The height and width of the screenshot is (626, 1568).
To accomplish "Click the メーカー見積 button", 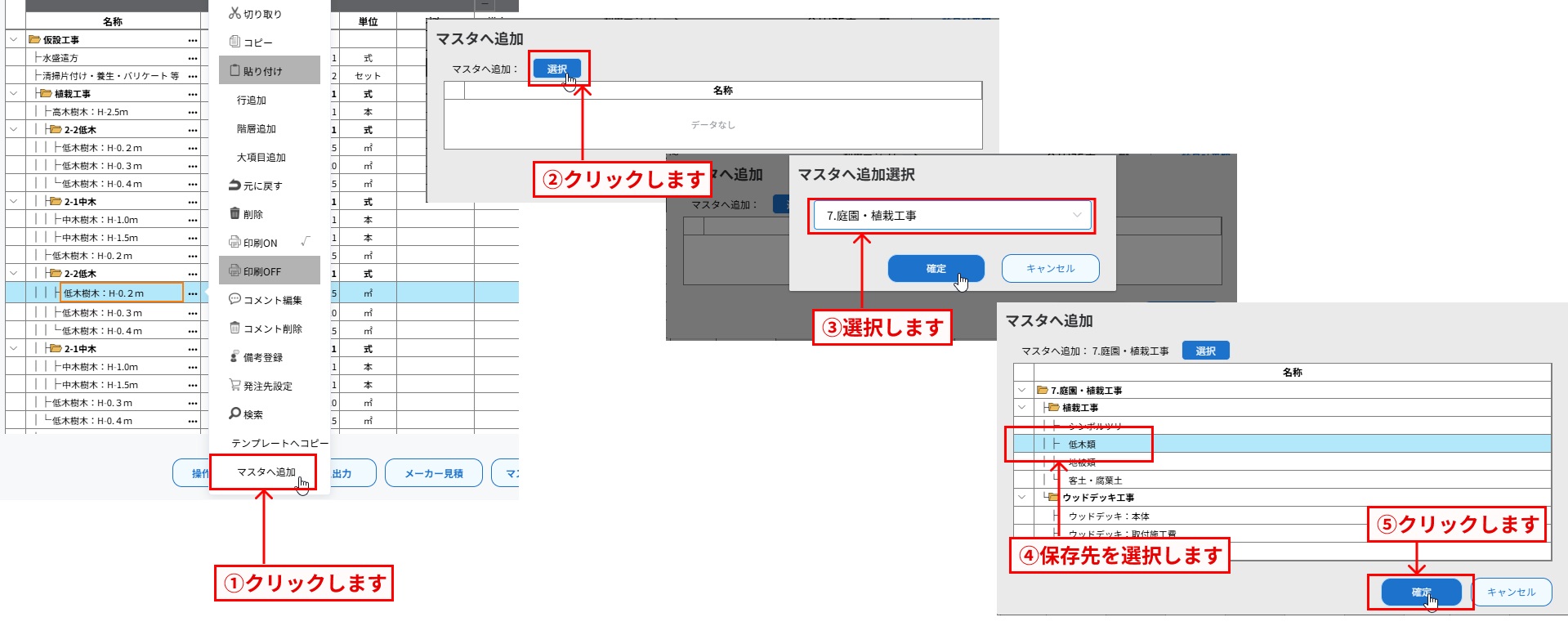I will point(434,473).
